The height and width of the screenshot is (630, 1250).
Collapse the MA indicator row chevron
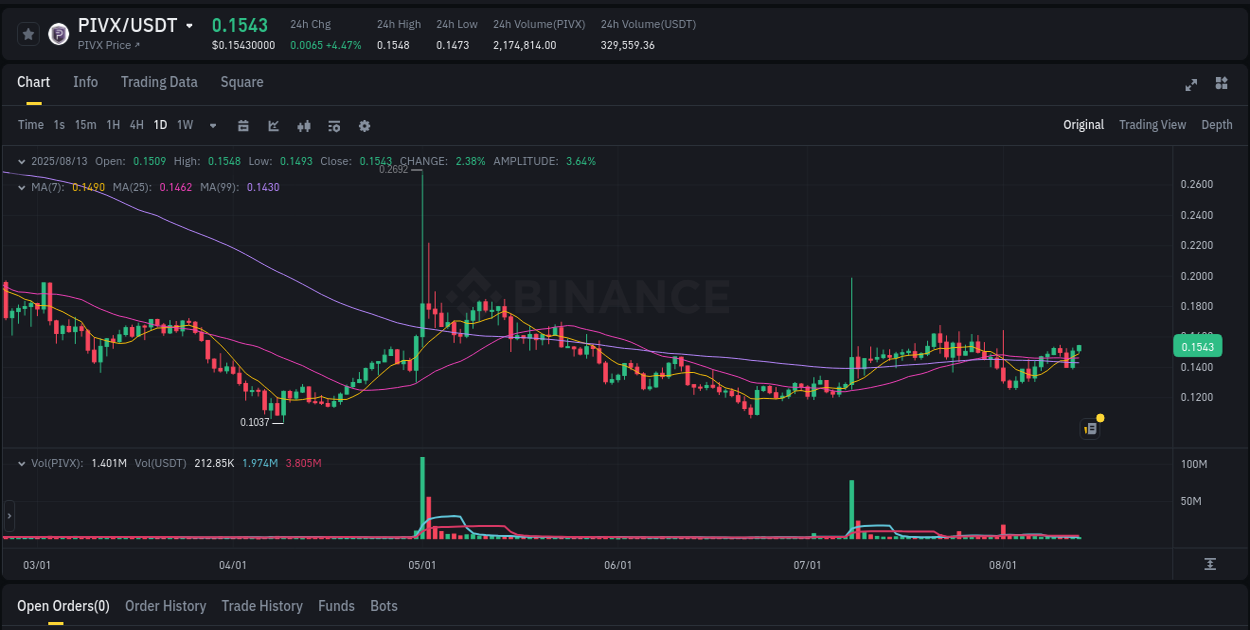(x=22, y=187)
